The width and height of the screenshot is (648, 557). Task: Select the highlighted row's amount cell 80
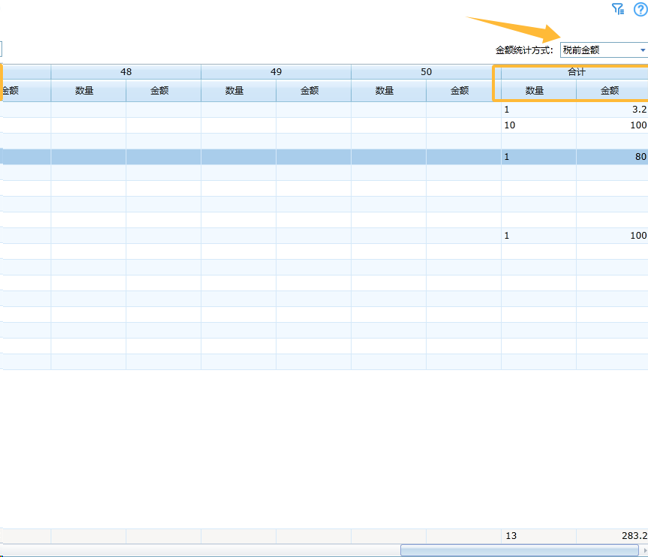click(612, 157)
